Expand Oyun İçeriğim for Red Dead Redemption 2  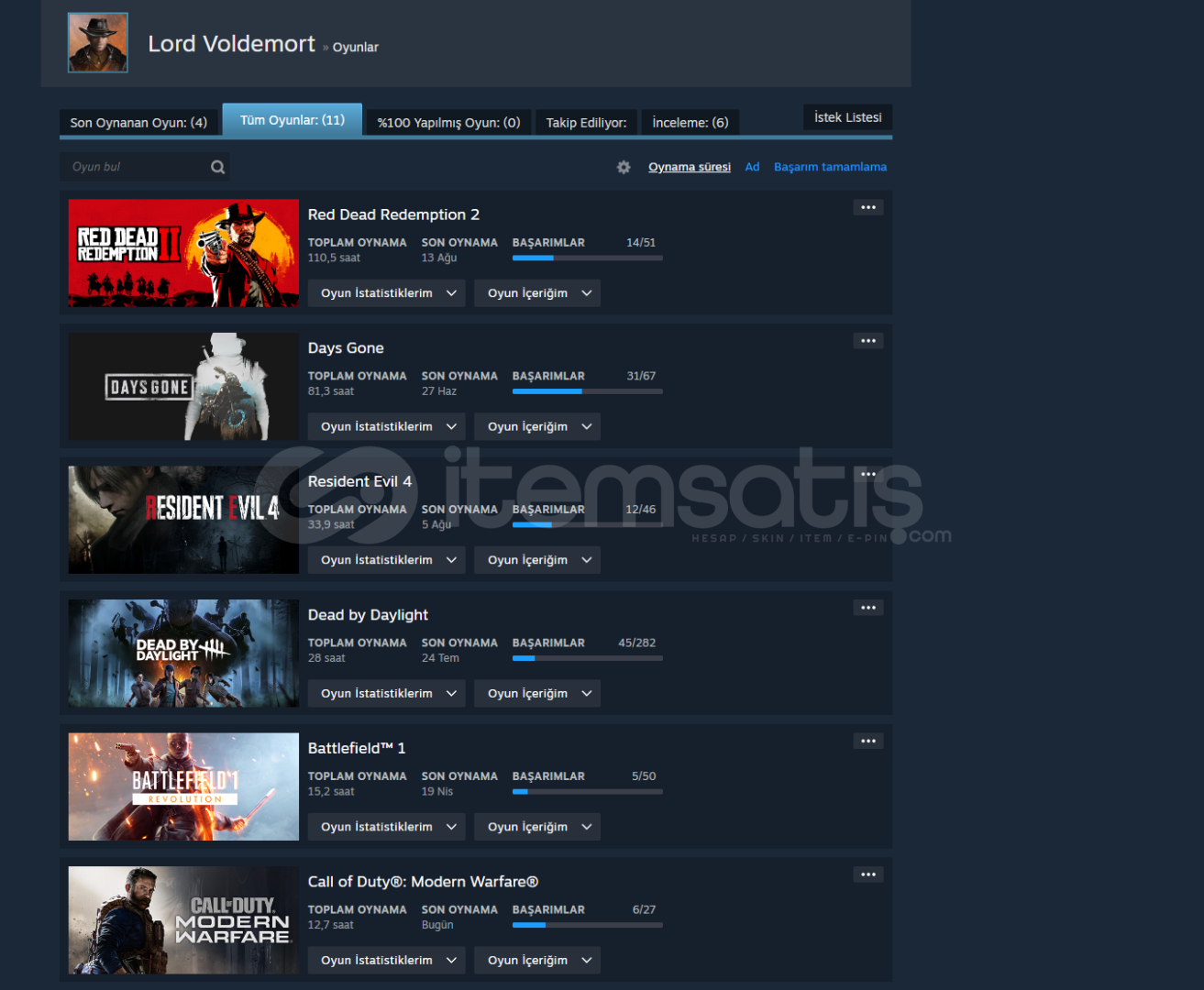tap(537, 293)
